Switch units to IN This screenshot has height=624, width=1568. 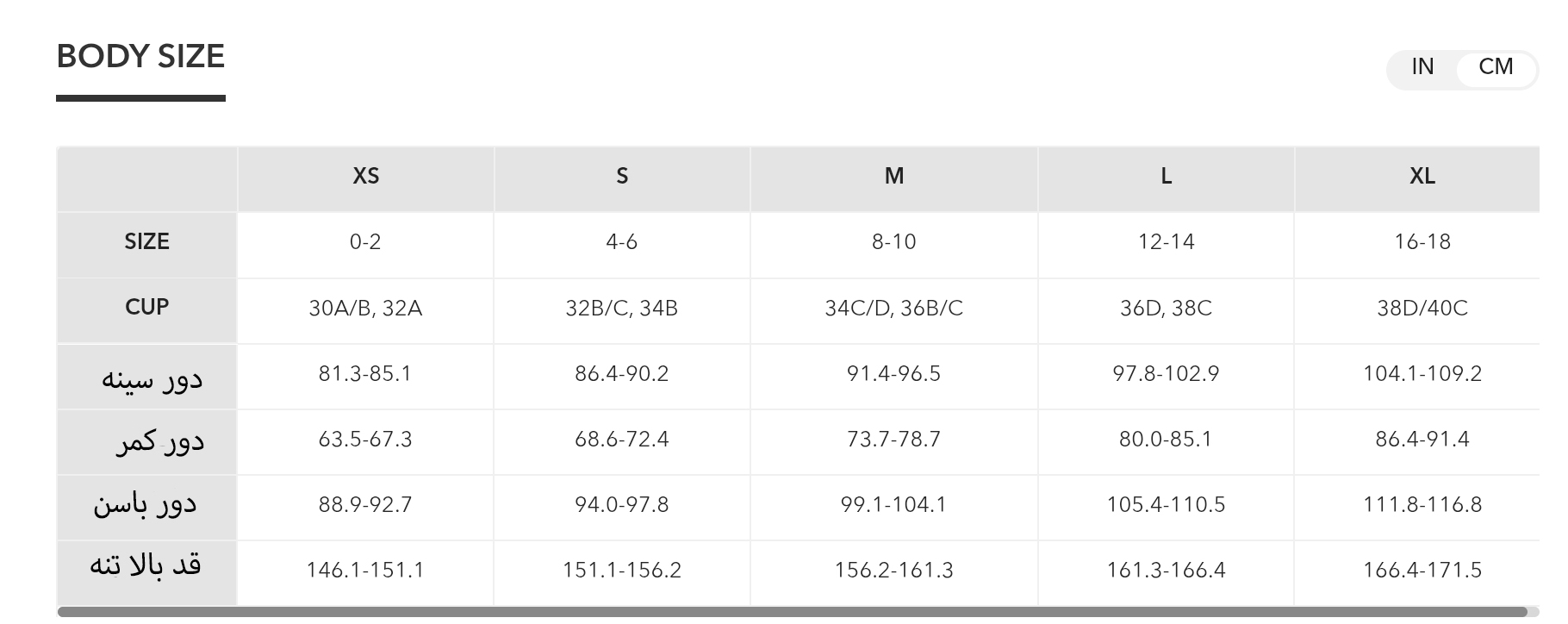point(1422,67)
